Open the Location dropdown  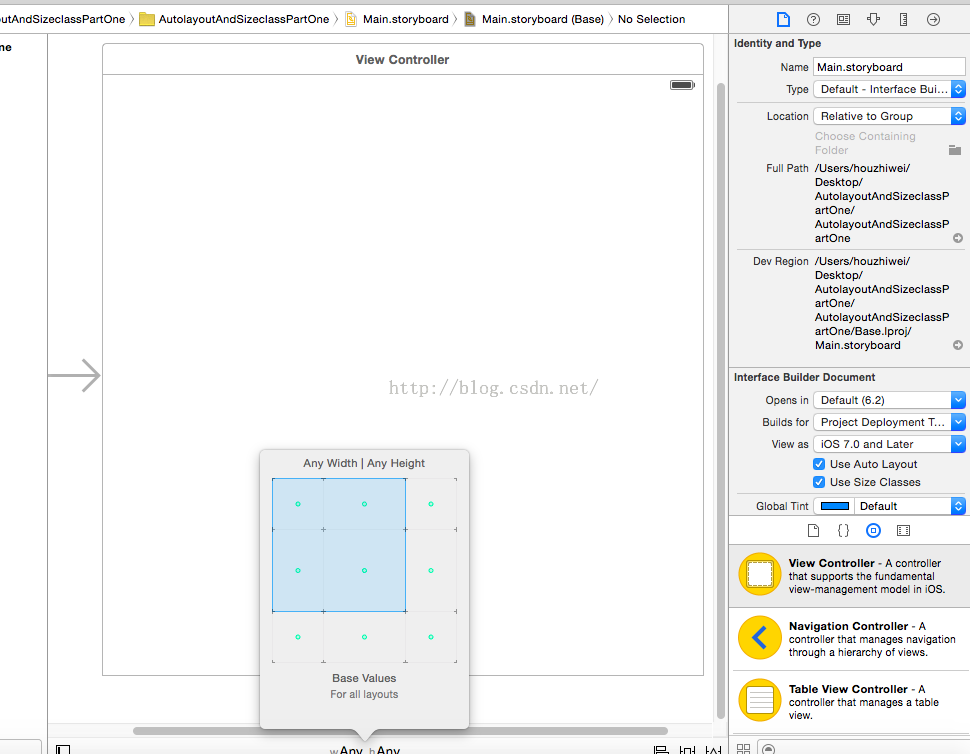click(889, 116)
